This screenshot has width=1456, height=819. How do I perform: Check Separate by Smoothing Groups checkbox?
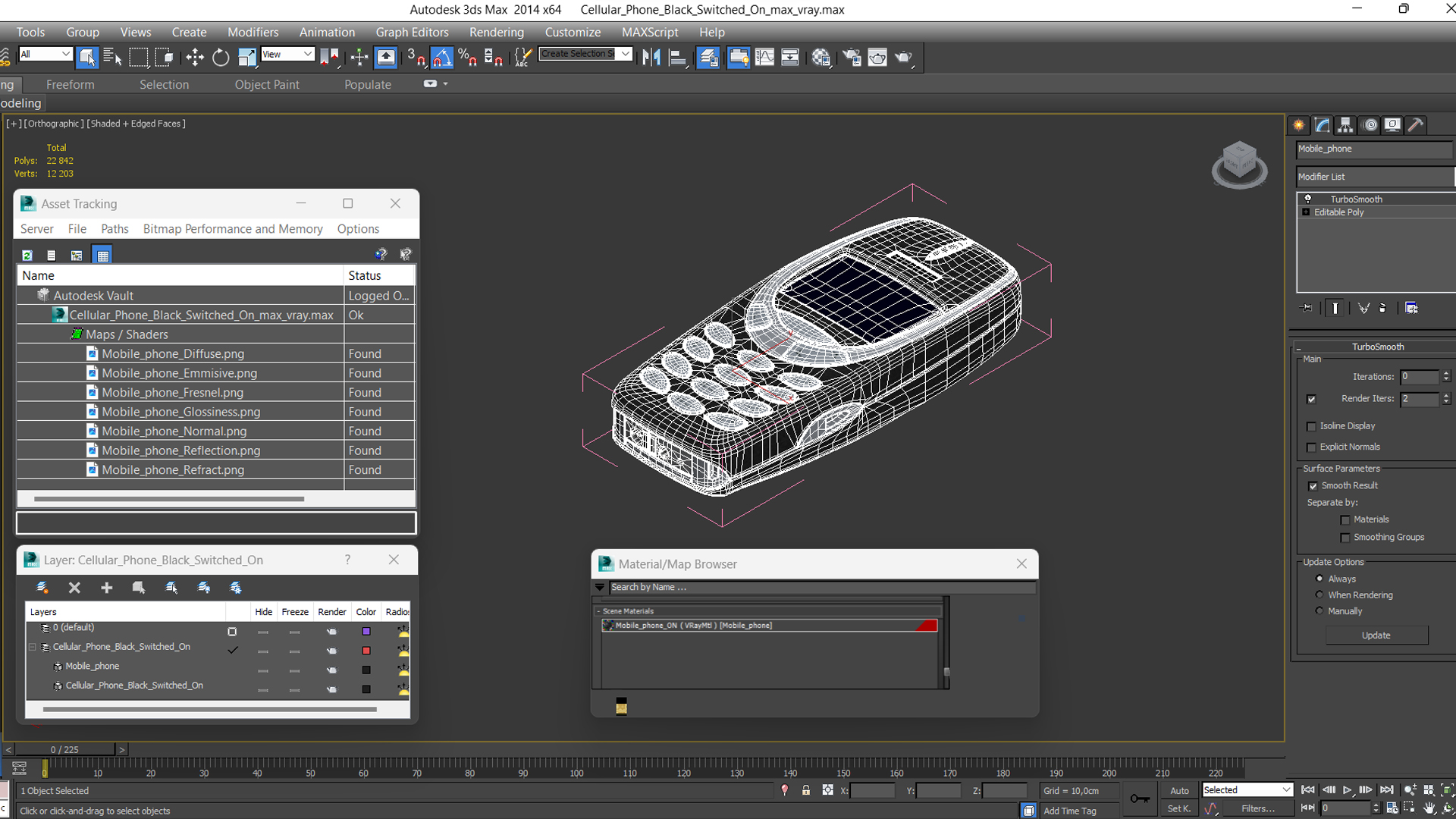pyautogui.click(x=1345, y=538)
